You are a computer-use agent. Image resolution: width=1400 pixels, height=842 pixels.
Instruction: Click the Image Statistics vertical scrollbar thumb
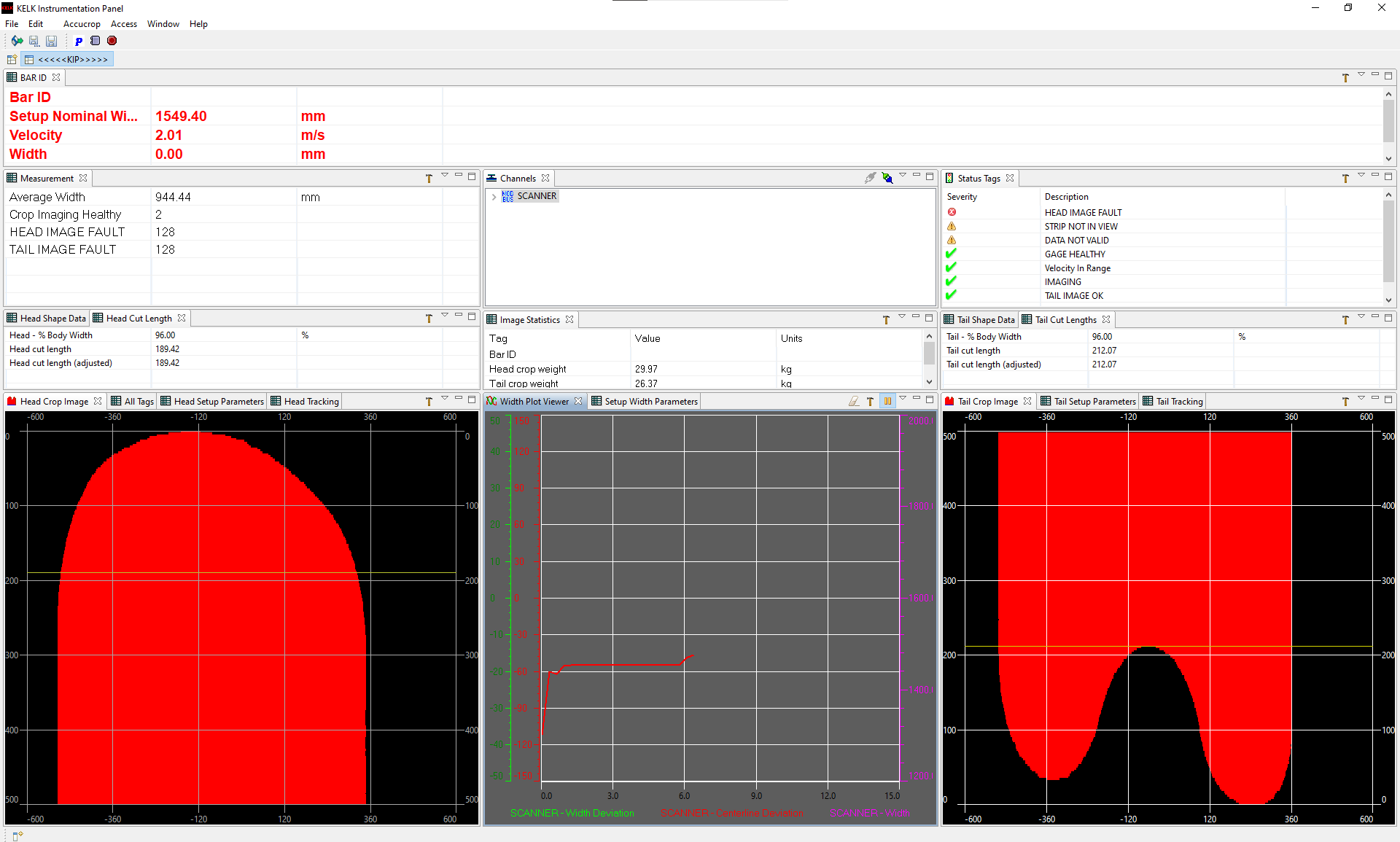929,354
